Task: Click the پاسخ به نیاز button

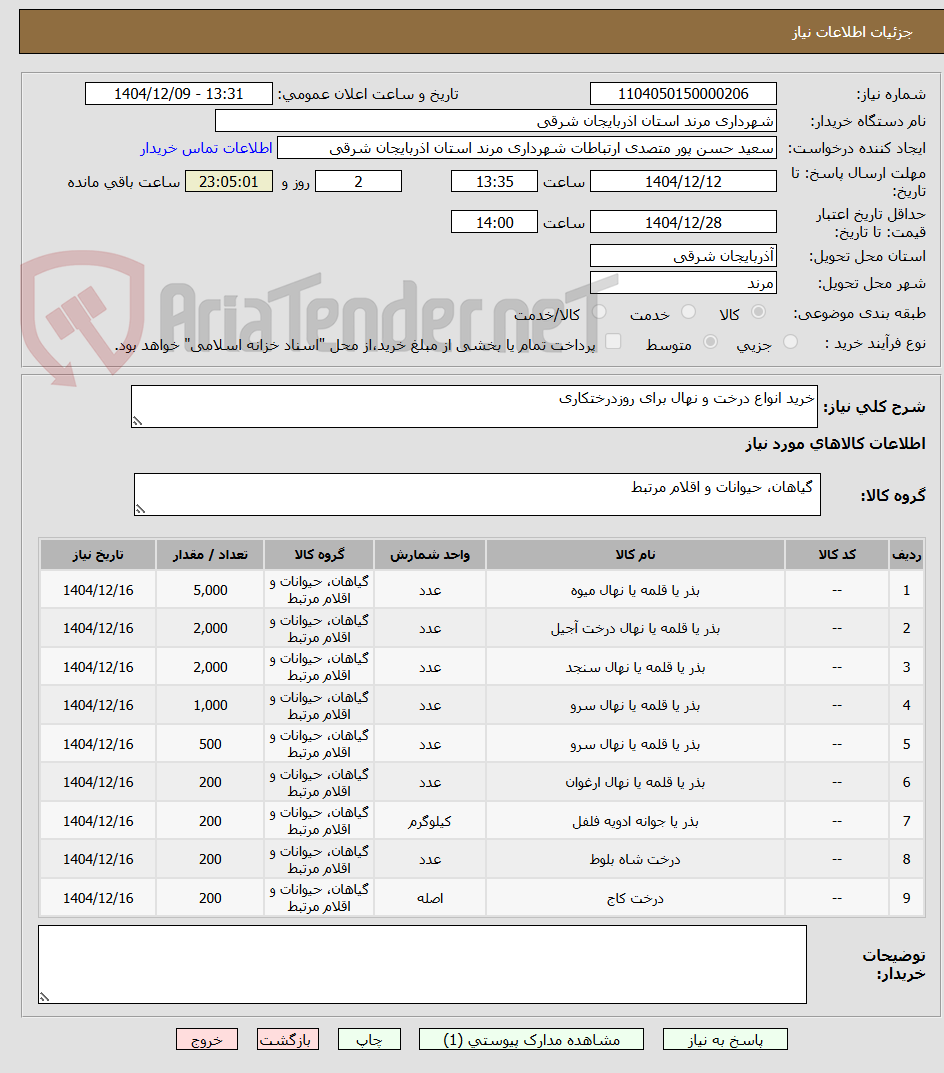Action: pos(725,1039)
